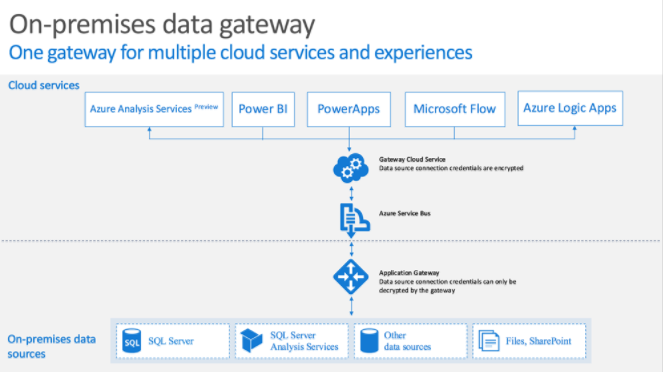
Task: Click the 'Preview' superscript text
Action: (206, 107)
